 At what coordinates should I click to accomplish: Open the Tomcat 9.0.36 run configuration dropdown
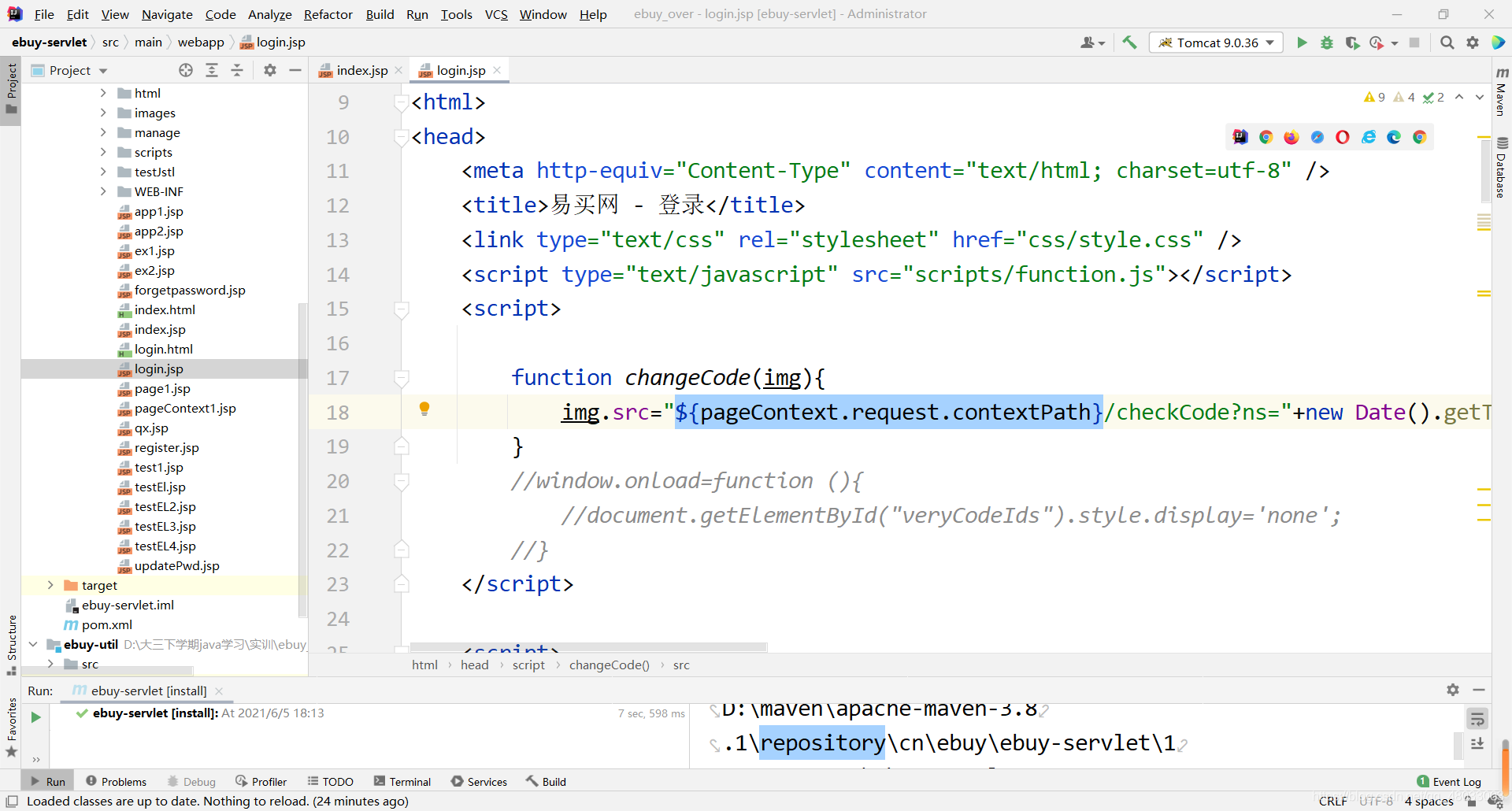(1216, 43)
